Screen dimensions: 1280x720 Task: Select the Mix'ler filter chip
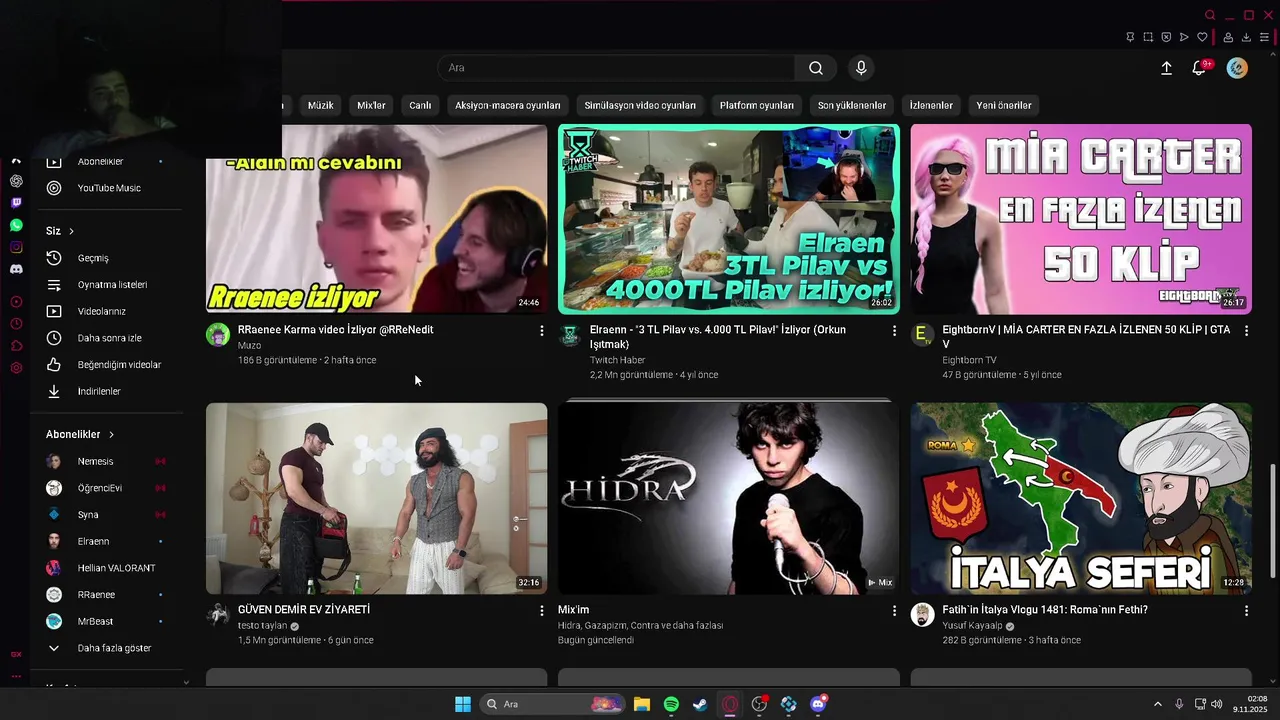click(371, 105)
